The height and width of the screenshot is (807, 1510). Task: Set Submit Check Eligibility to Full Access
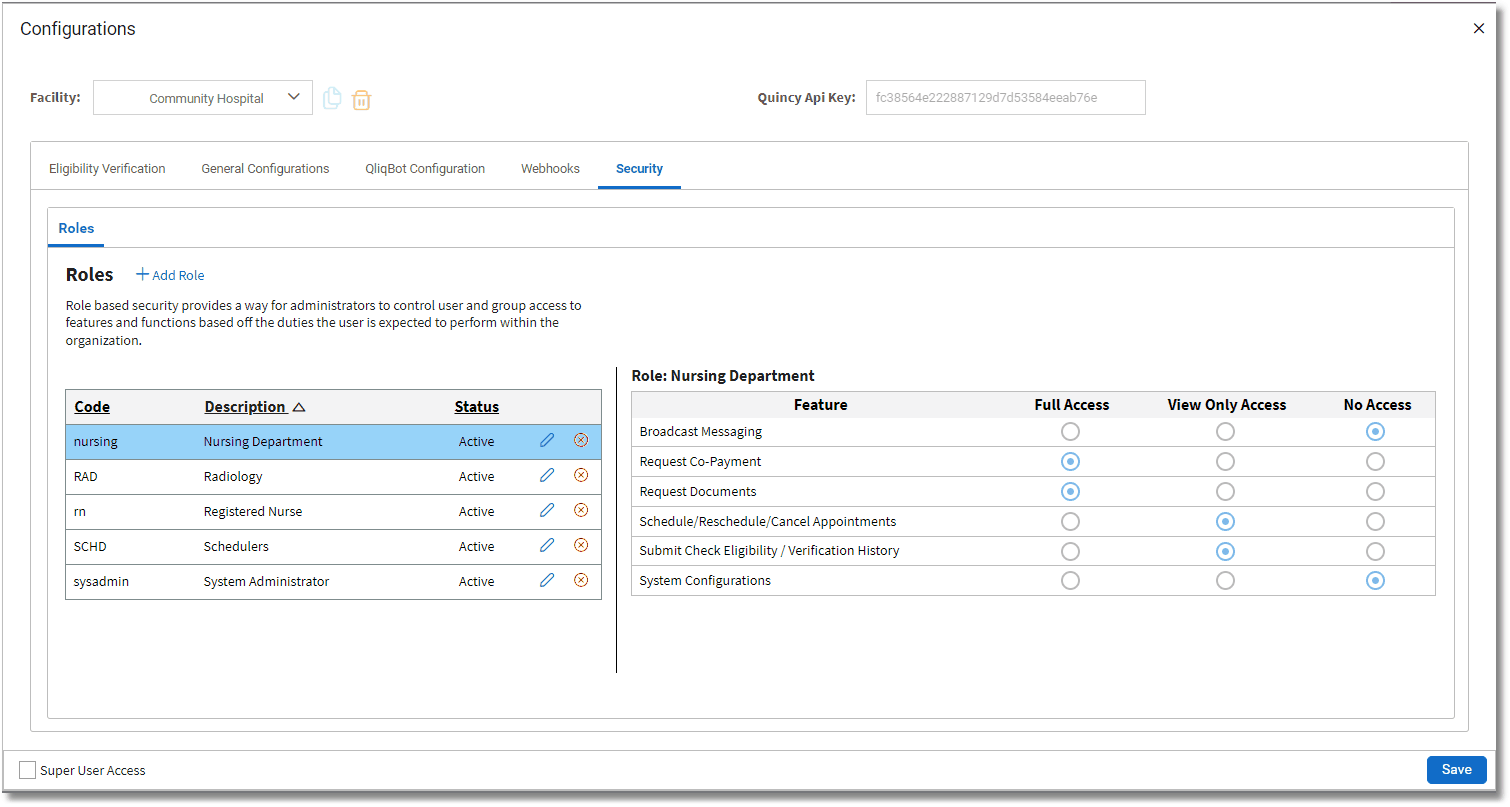1071,551
